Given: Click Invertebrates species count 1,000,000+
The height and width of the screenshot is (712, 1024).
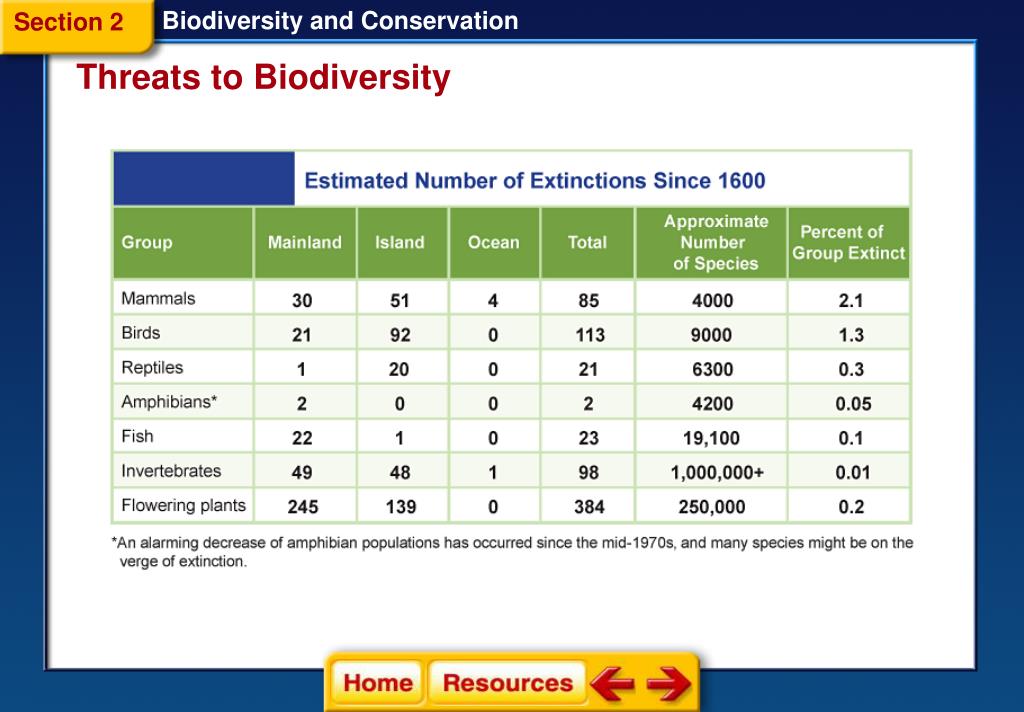Looking at the screenshot, I should (717, 472).
